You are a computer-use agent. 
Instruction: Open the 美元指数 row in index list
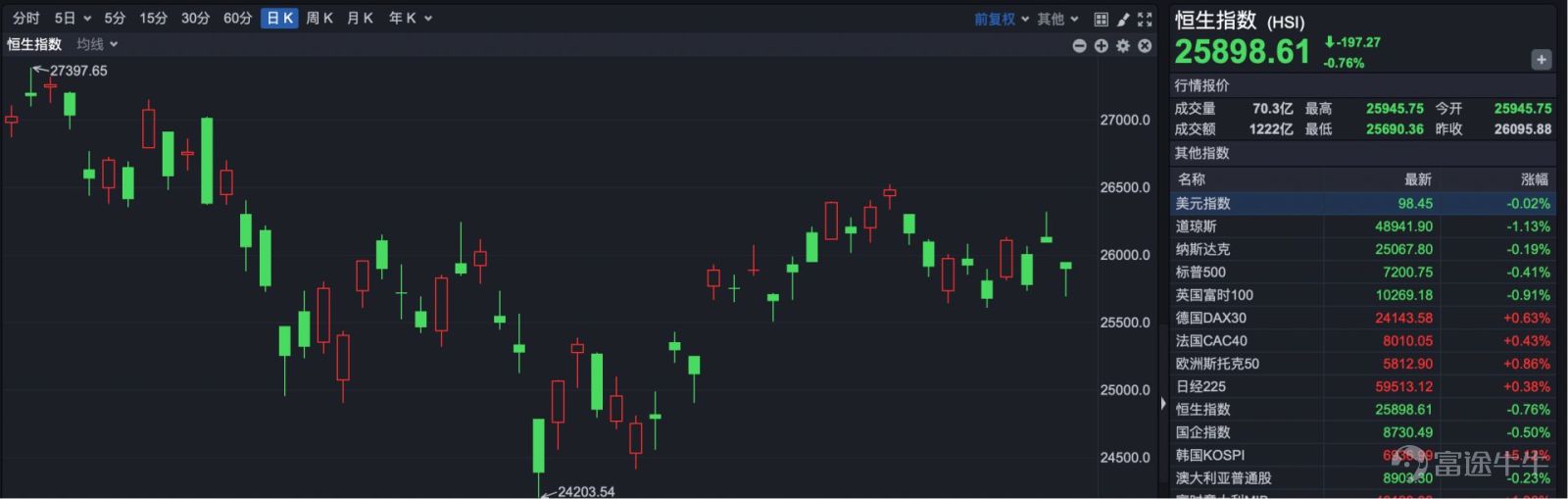click(1363, 203)
